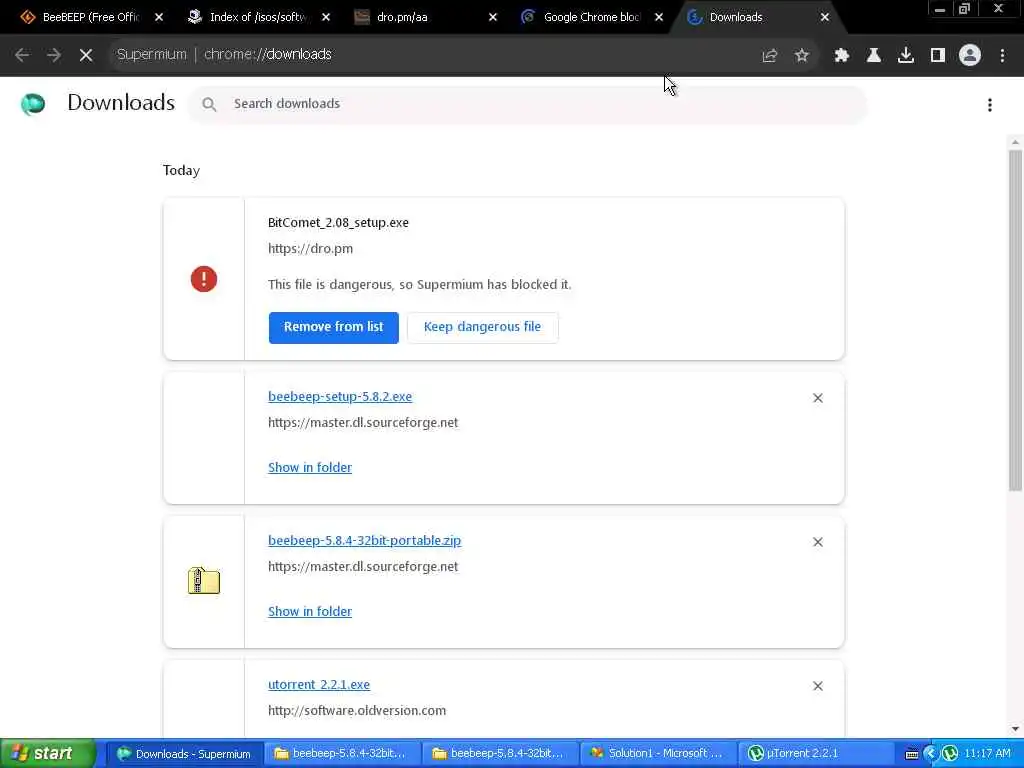Open utorrent_2.2.1.exe link

(x=319, y=684)
